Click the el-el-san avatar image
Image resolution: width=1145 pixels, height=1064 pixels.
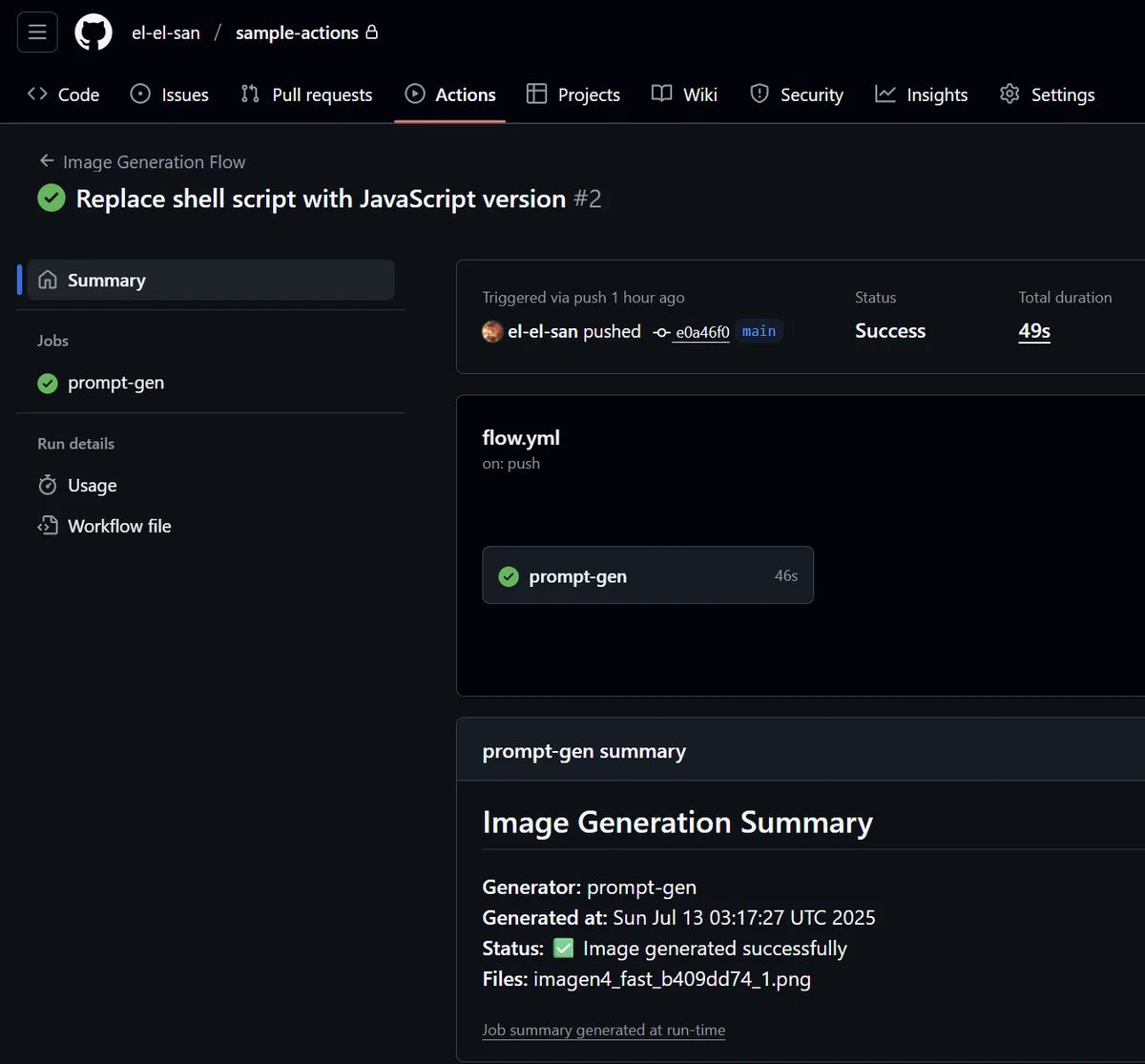[492, 331]
